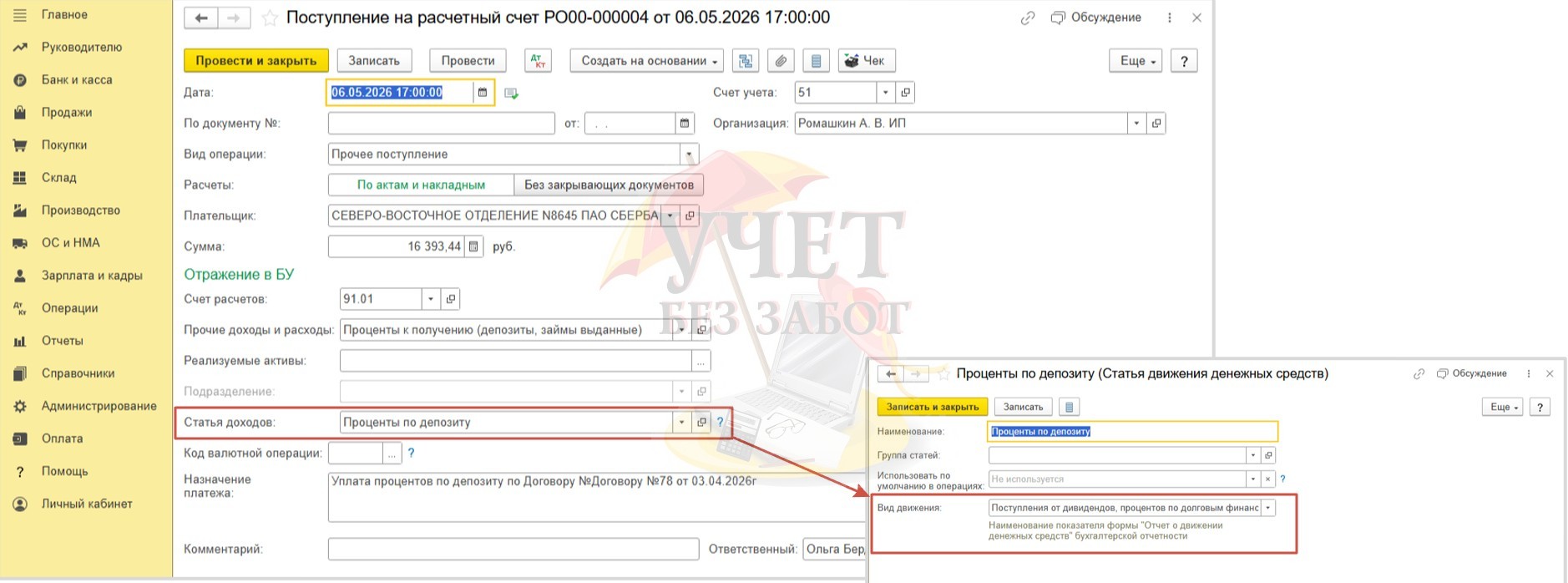
Task: Expand Плательщик dropdown
Action: click(x=670, y=215)
